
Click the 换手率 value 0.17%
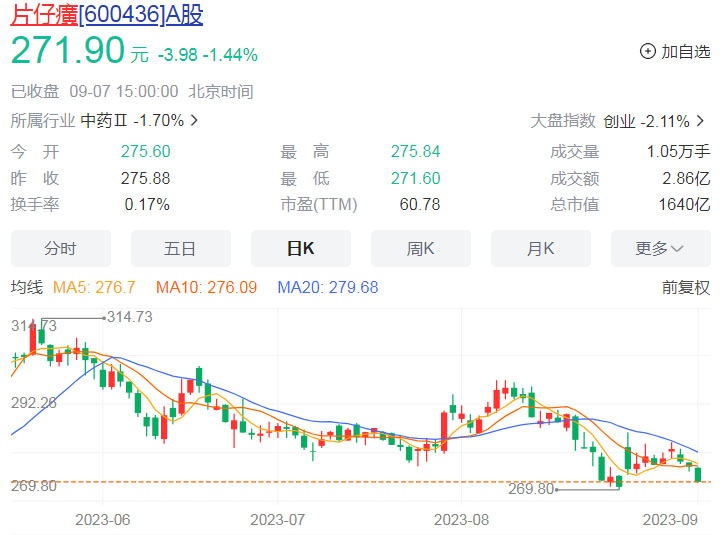click(147, 204)
